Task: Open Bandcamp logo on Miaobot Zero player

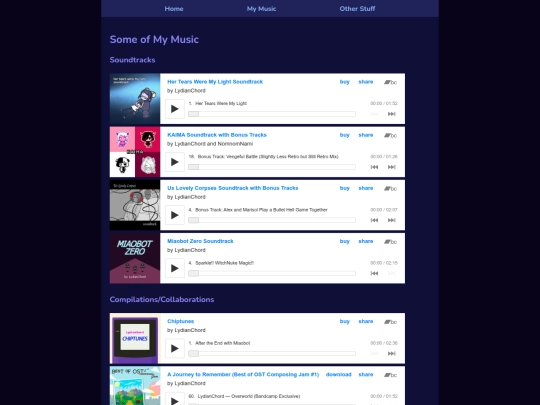Action: pyautogui.click(x=391, y=241)
